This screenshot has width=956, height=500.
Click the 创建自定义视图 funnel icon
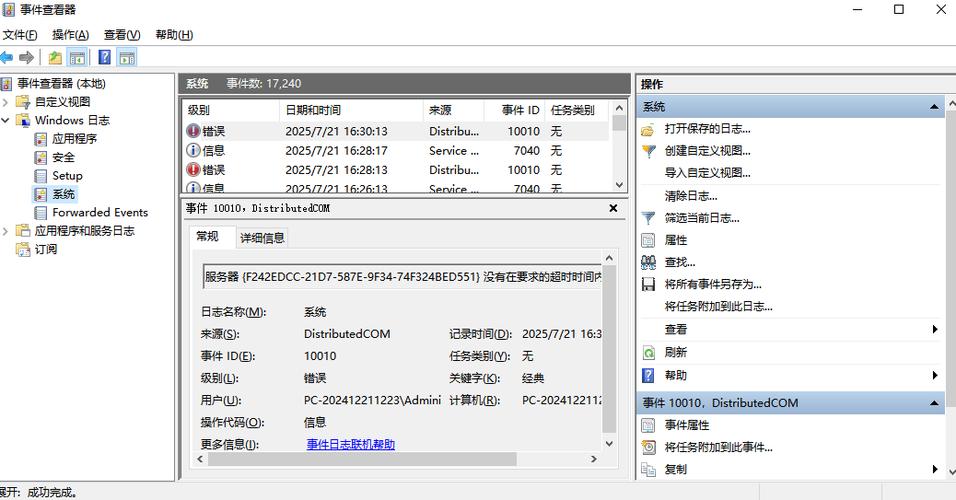[x=648, y=151]
